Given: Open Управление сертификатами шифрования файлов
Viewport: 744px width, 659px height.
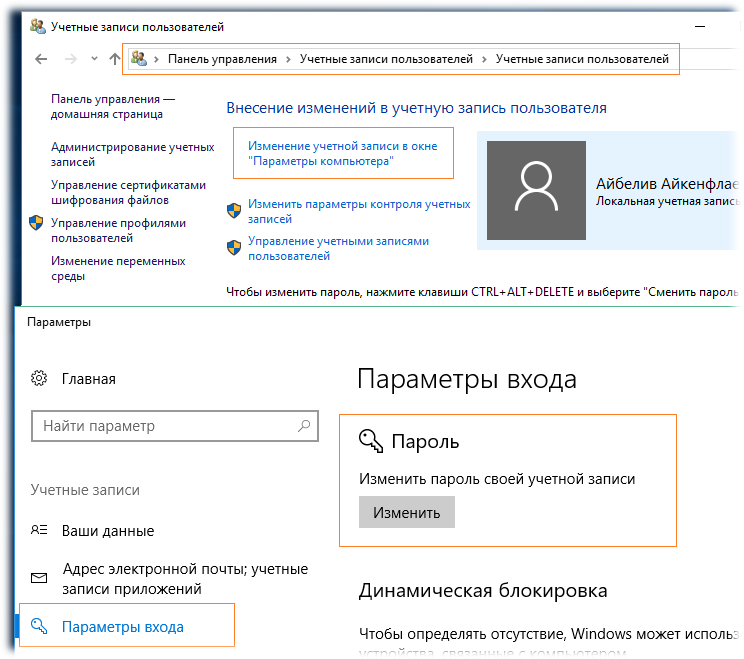Looking at the screenshot, I should click(128, 193).
